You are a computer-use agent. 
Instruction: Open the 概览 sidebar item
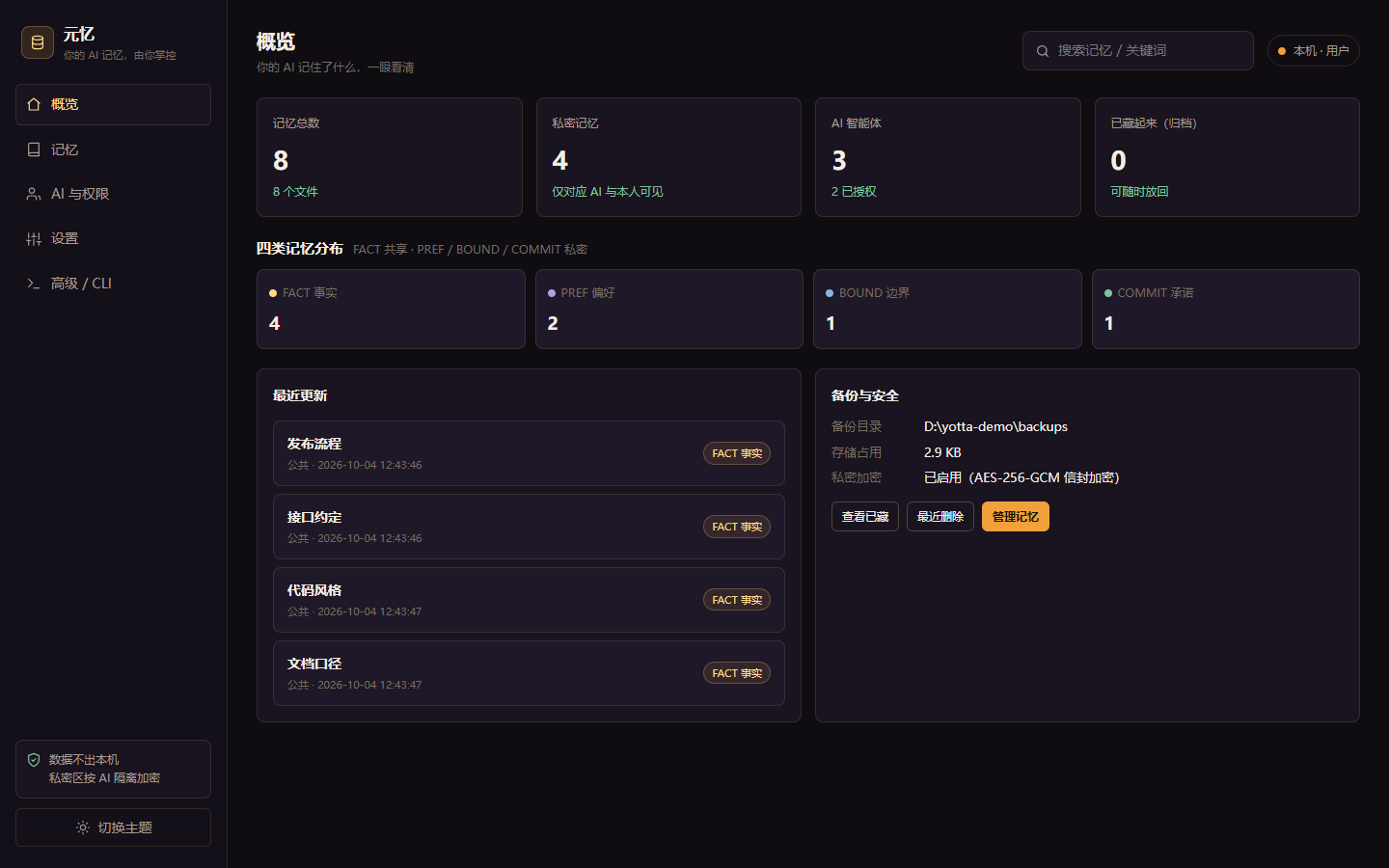pos(113,104)
